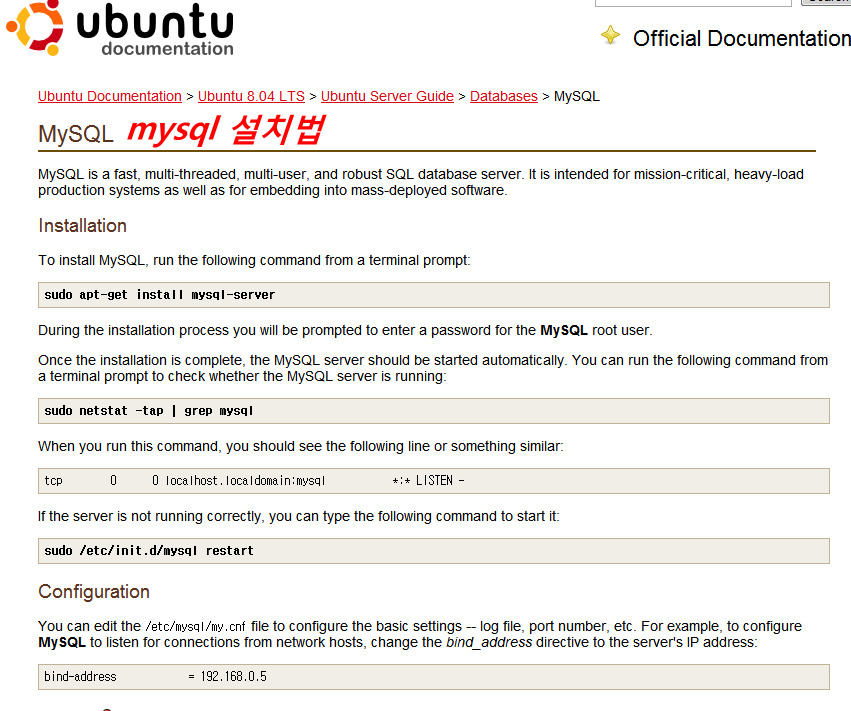Click the 'Official Documentation' label text
851x711 pixels.
click(x=741, y=39)
